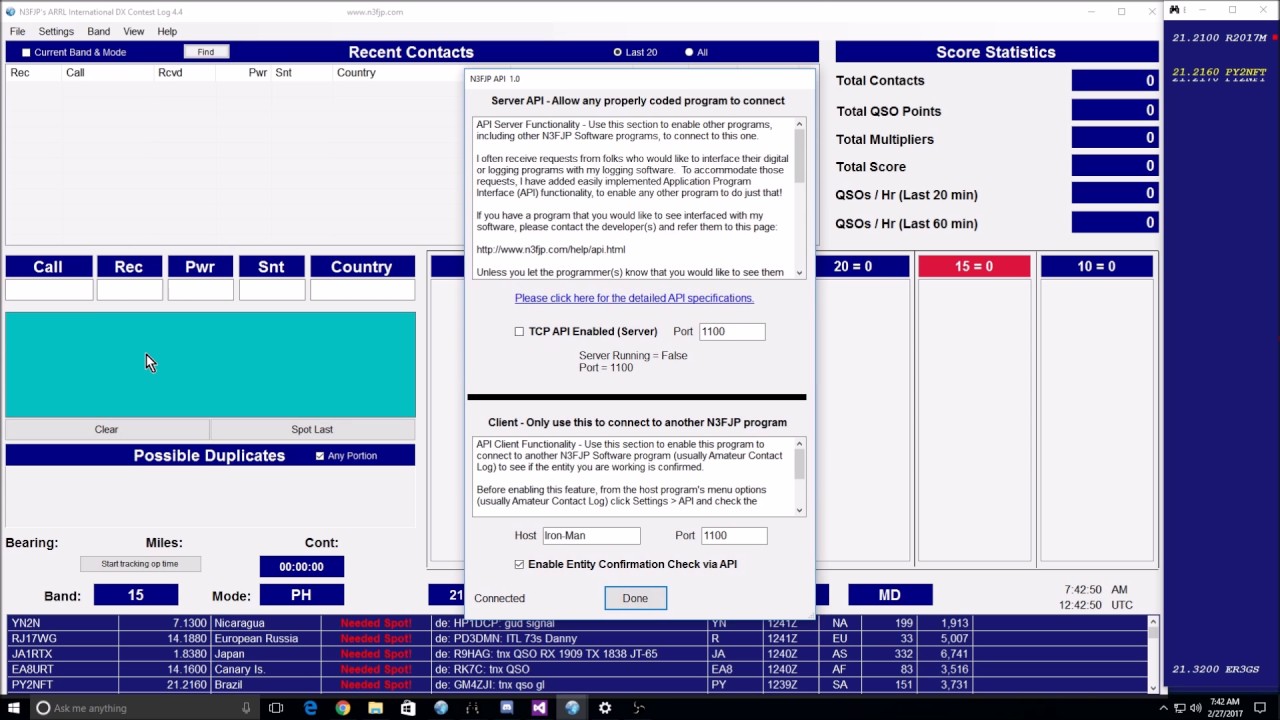This screenshot has height=720, width=1280.
Task: Click the Clear button
Action: point(106,429)
